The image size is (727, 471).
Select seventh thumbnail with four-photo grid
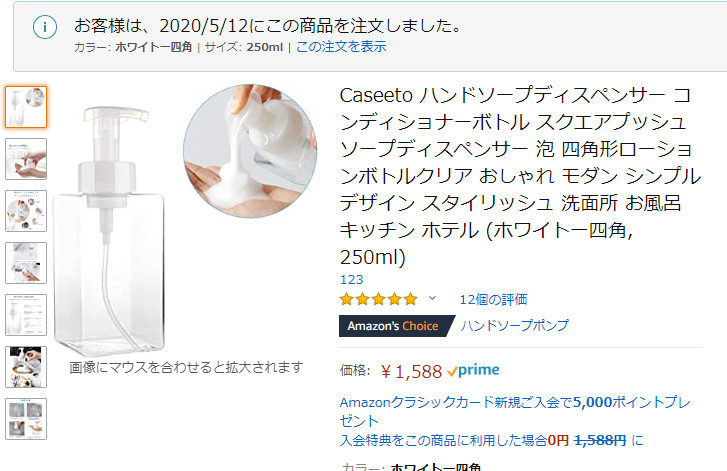(26, 419)
